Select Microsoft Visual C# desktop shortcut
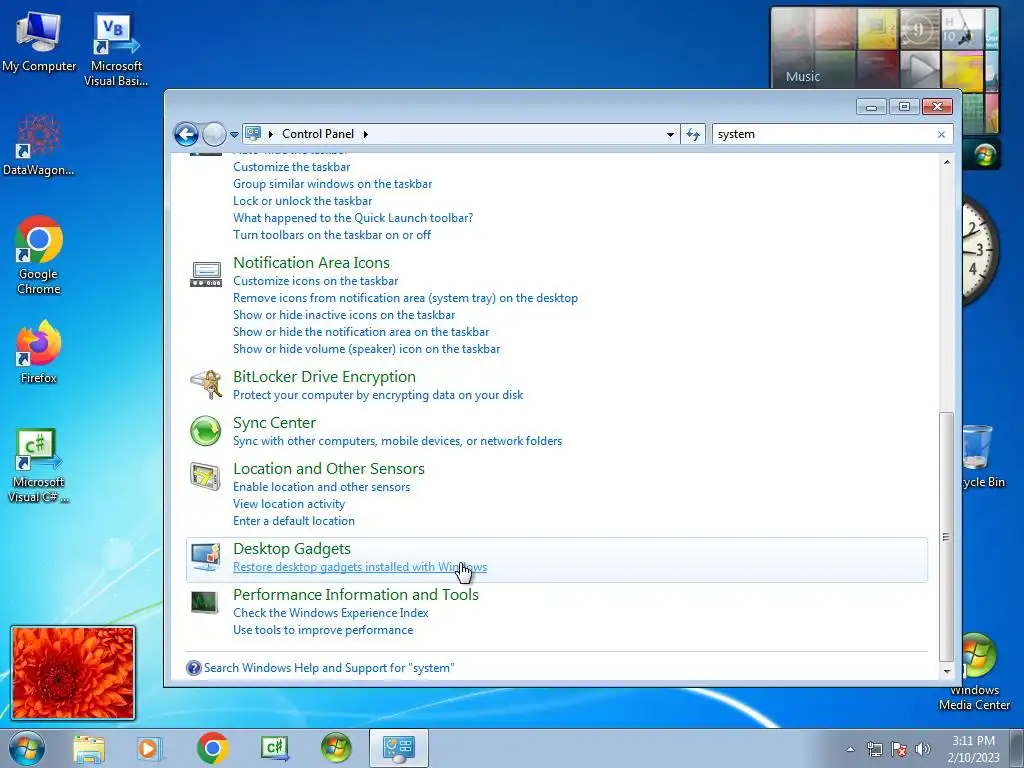Screen dimensions: 1024x768 pos(39,466)
